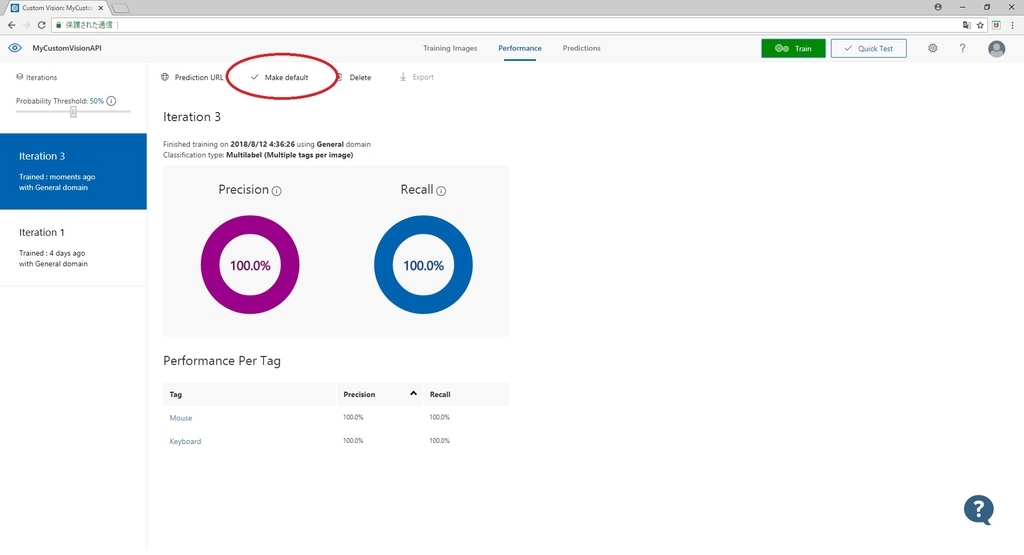The height and width of the screenshot is (555, 1024).
Task: Click Make default
Action: tap(280, 77)
